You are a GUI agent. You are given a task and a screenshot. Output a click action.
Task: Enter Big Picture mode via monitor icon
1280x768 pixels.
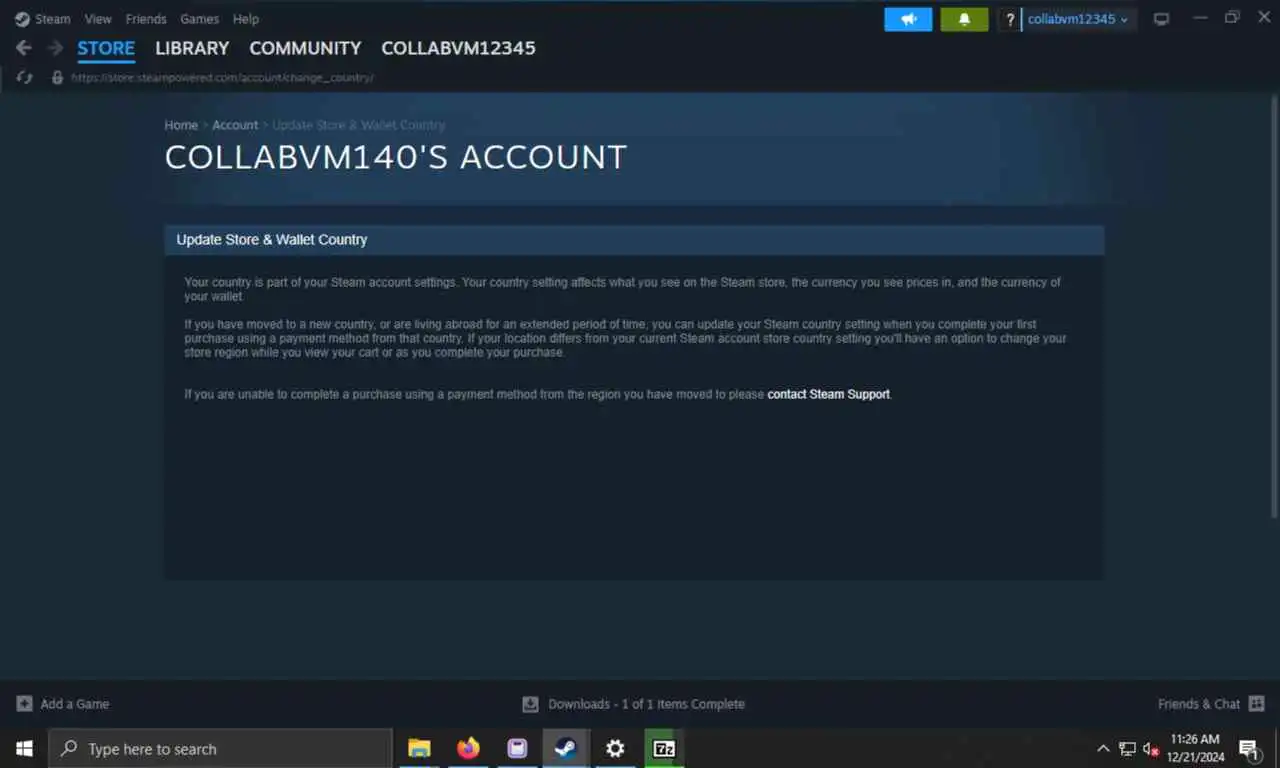click(x=1161, y=19)
